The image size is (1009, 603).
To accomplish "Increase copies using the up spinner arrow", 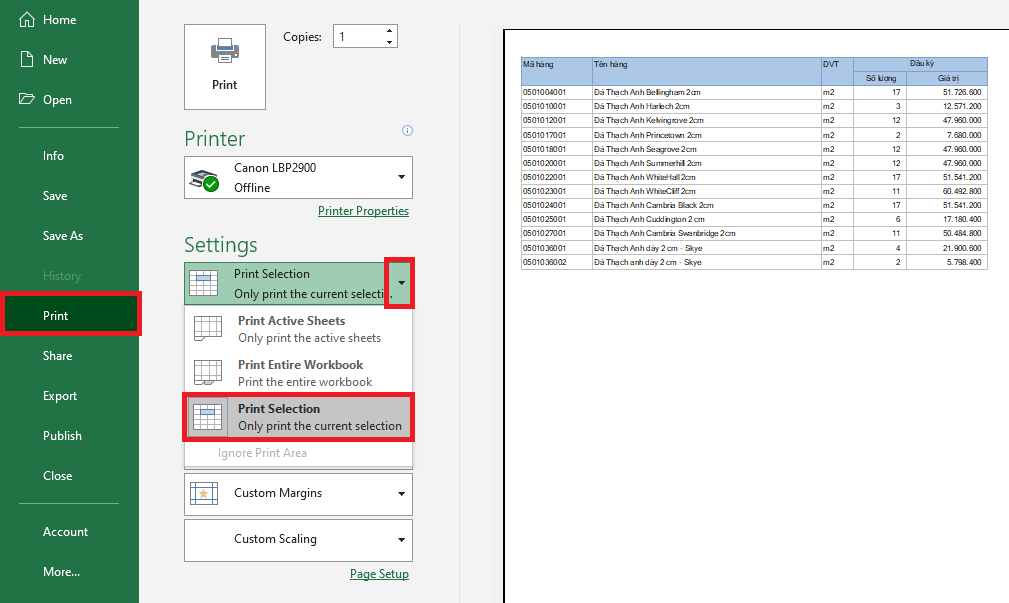I will 389,31.
